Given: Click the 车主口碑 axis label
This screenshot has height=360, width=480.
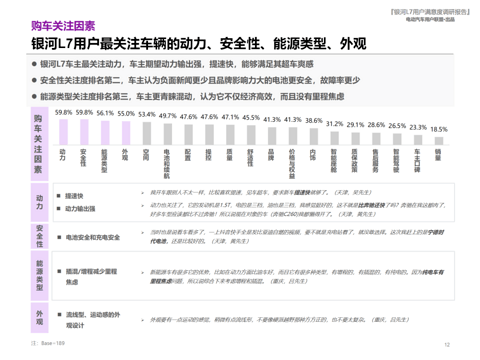Looking at the screenshot, I should tap(417, 161).
